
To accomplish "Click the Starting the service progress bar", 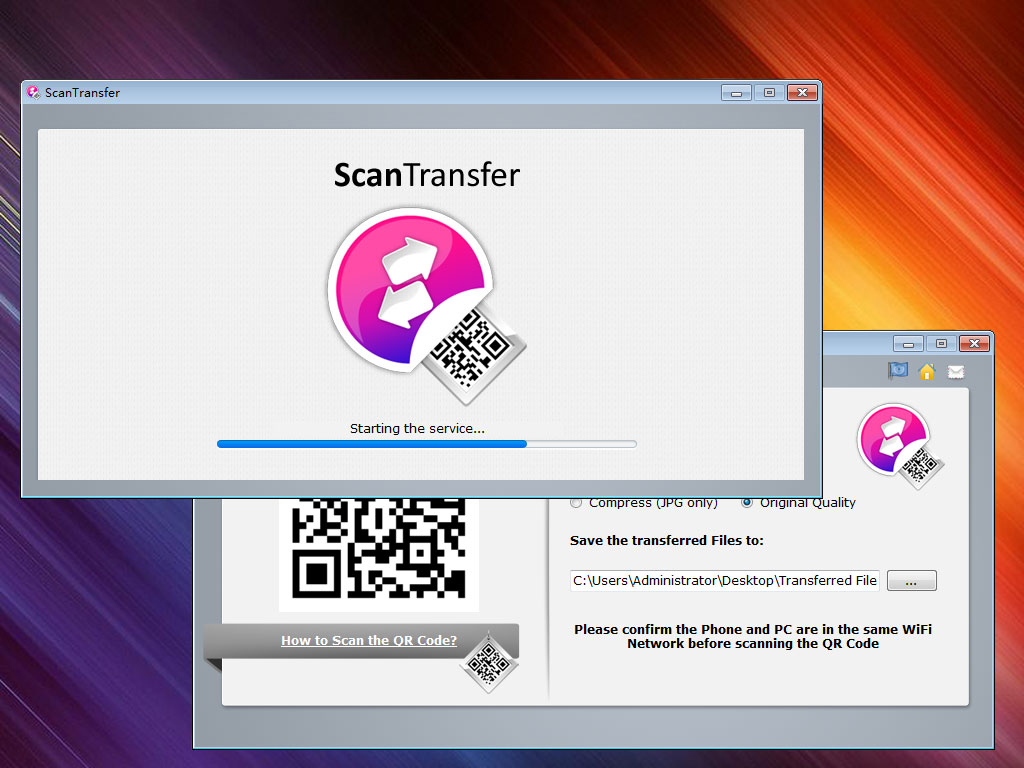I will (426, 444).
